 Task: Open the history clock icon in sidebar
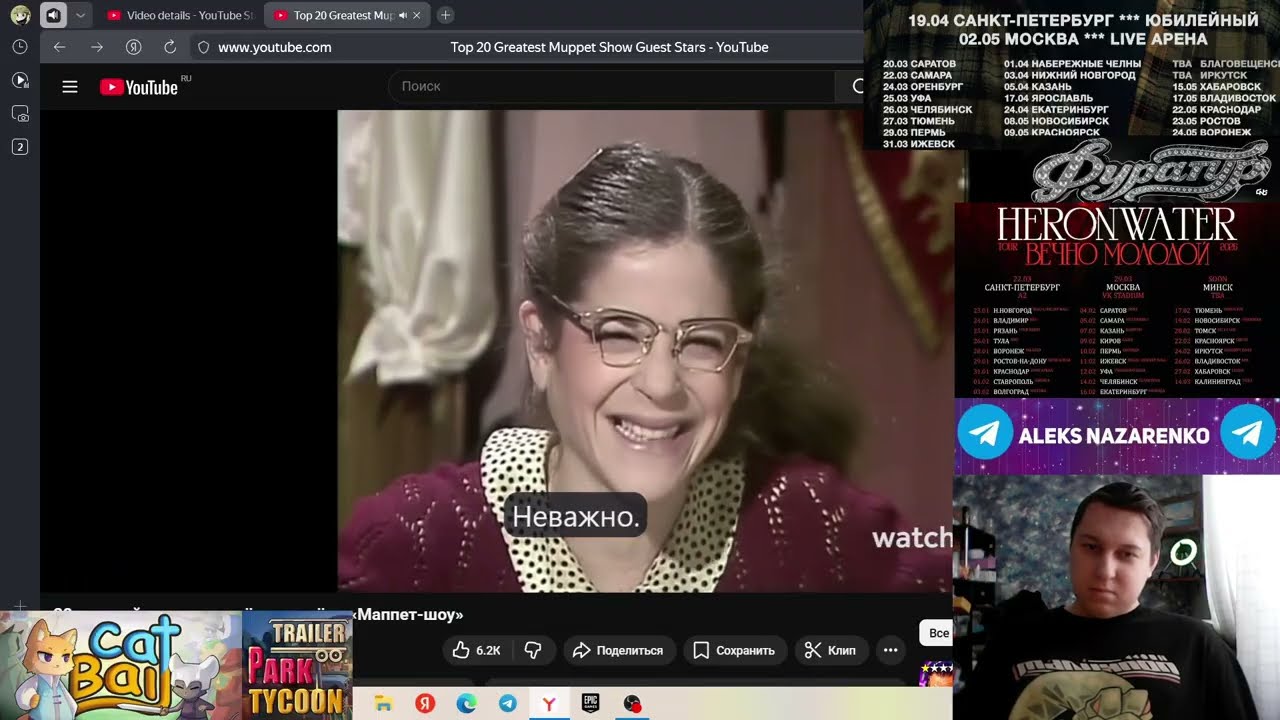(20, 47)
